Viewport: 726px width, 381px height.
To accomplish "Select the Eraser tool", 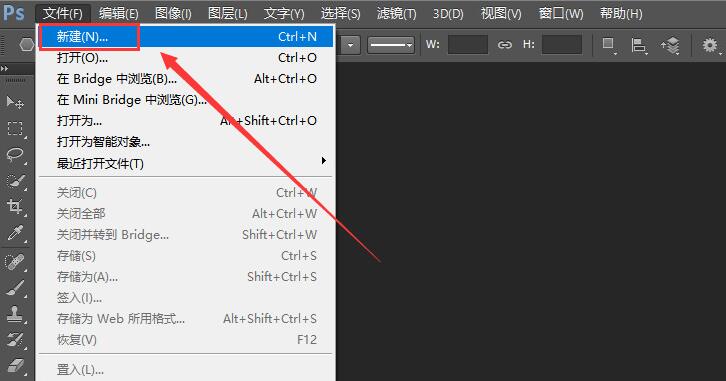I will pyautogui.click(x=15, y=366).
